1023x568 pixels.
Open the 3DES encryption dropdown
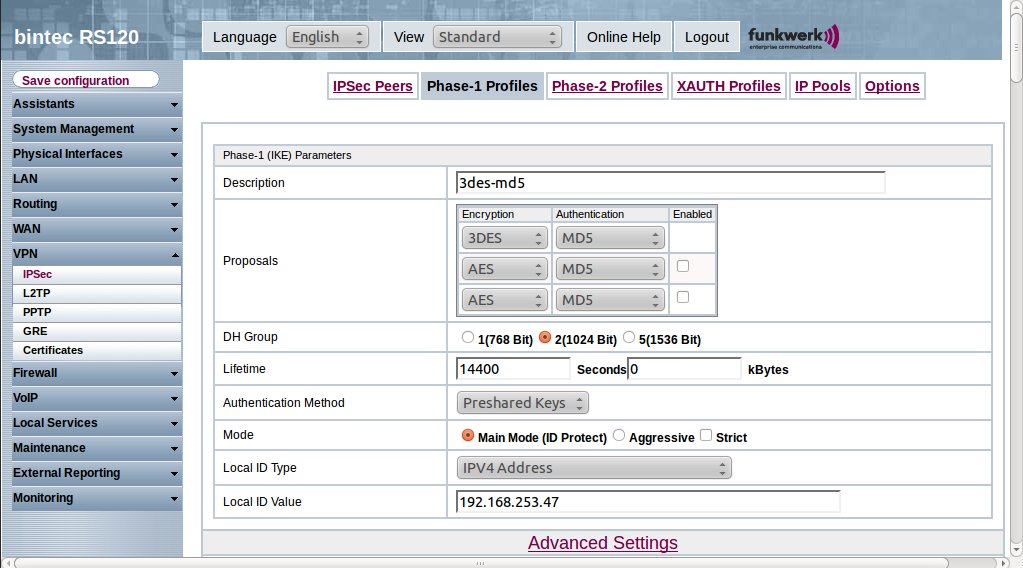coord(504,238)
